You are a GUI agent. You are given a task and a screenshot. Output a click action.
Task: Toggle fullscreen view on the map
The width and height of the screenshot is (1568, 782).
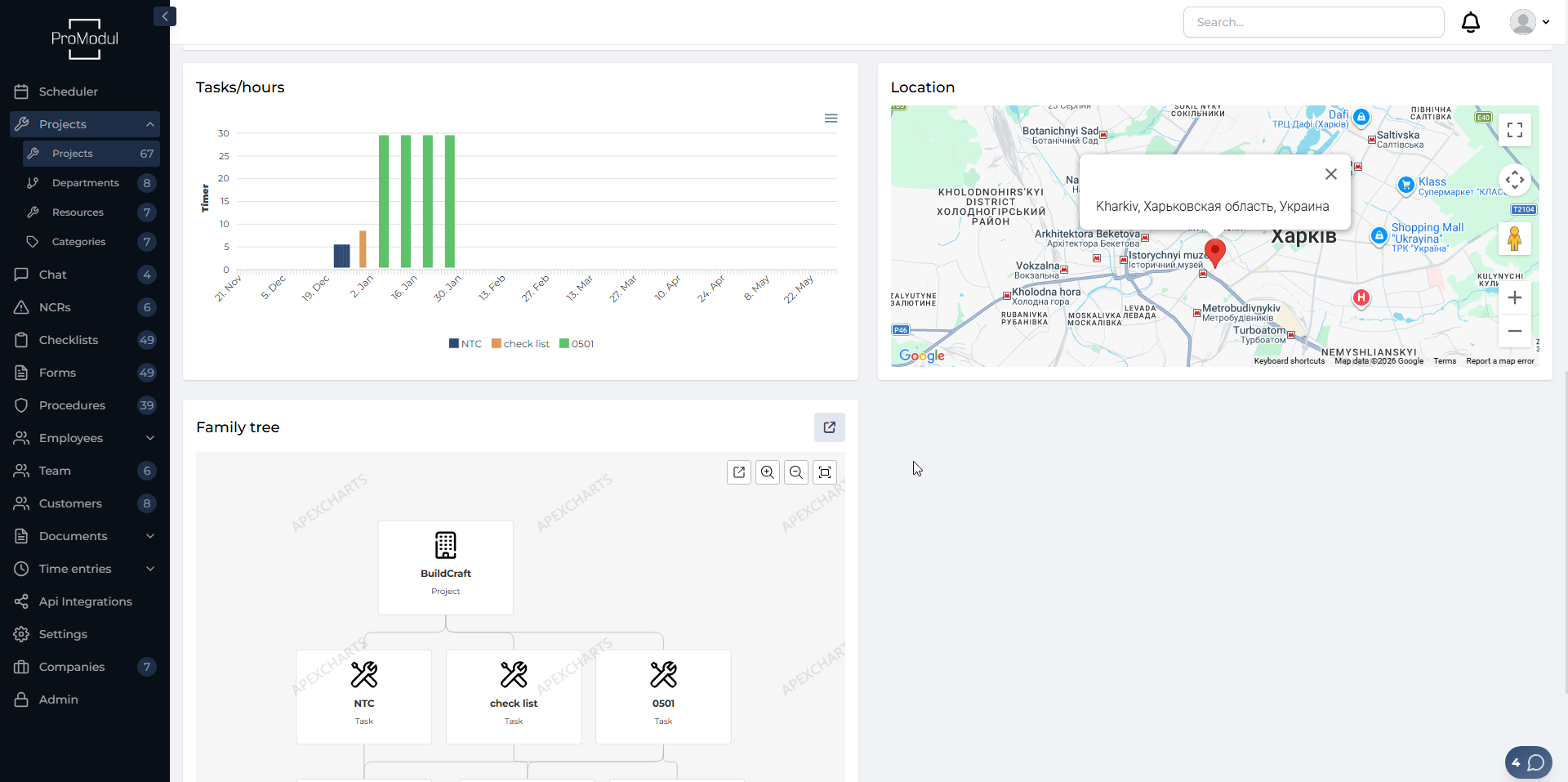[1514, 130]
